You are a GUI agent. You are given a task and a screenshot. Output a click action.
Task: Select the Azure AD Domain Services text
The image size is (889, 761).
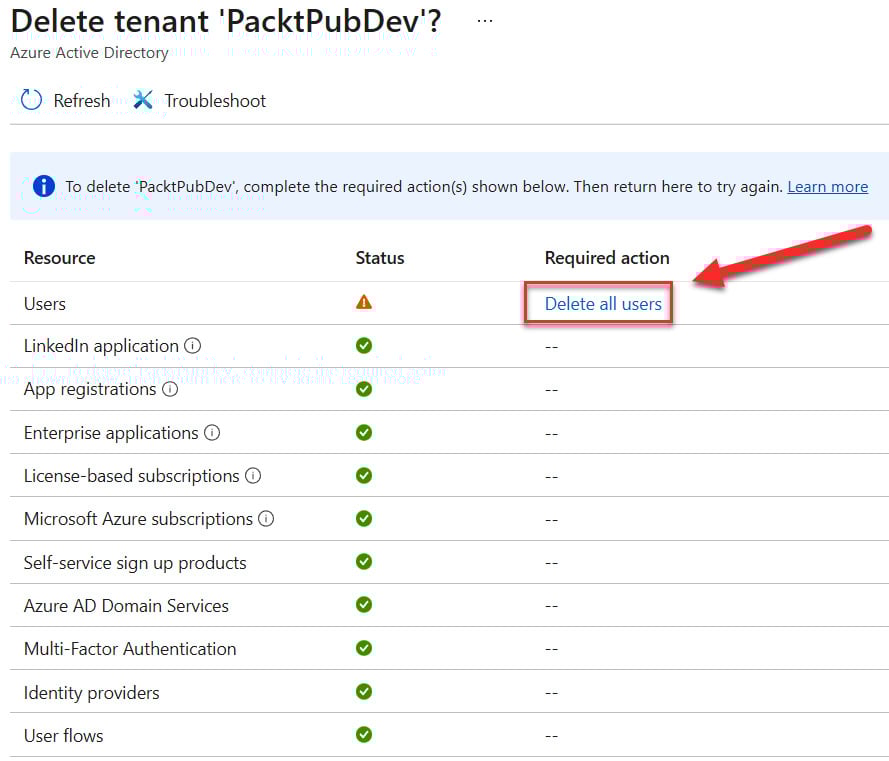(126, 606)
